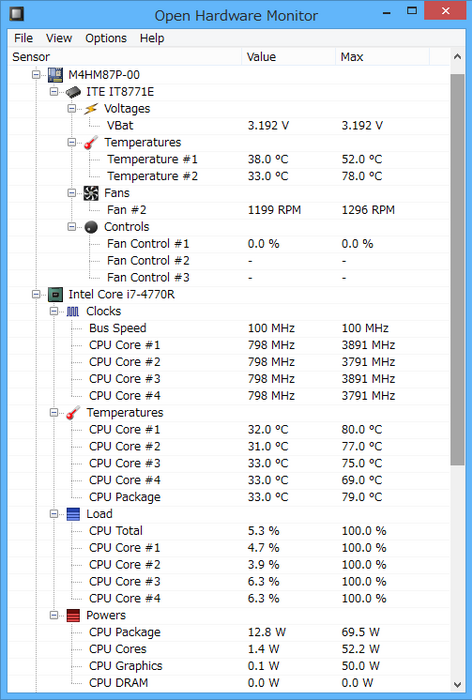Viewport: 472px width, 700px height.
Task: Click the thermometer icon under ITE IT8771E
Action: coord(91,142)
